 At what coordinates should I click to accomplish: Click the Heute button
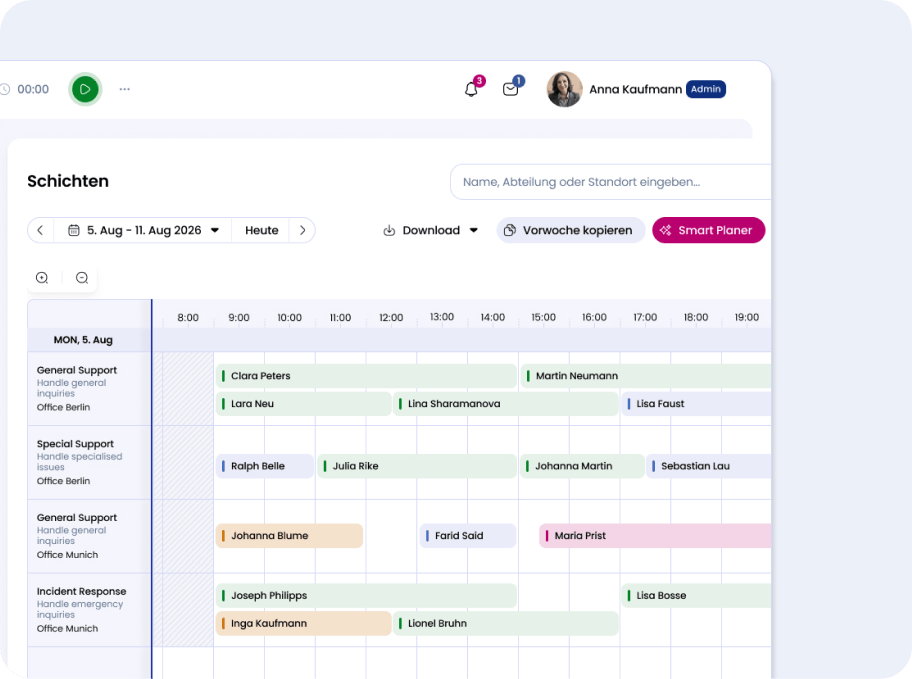(261, 230)
